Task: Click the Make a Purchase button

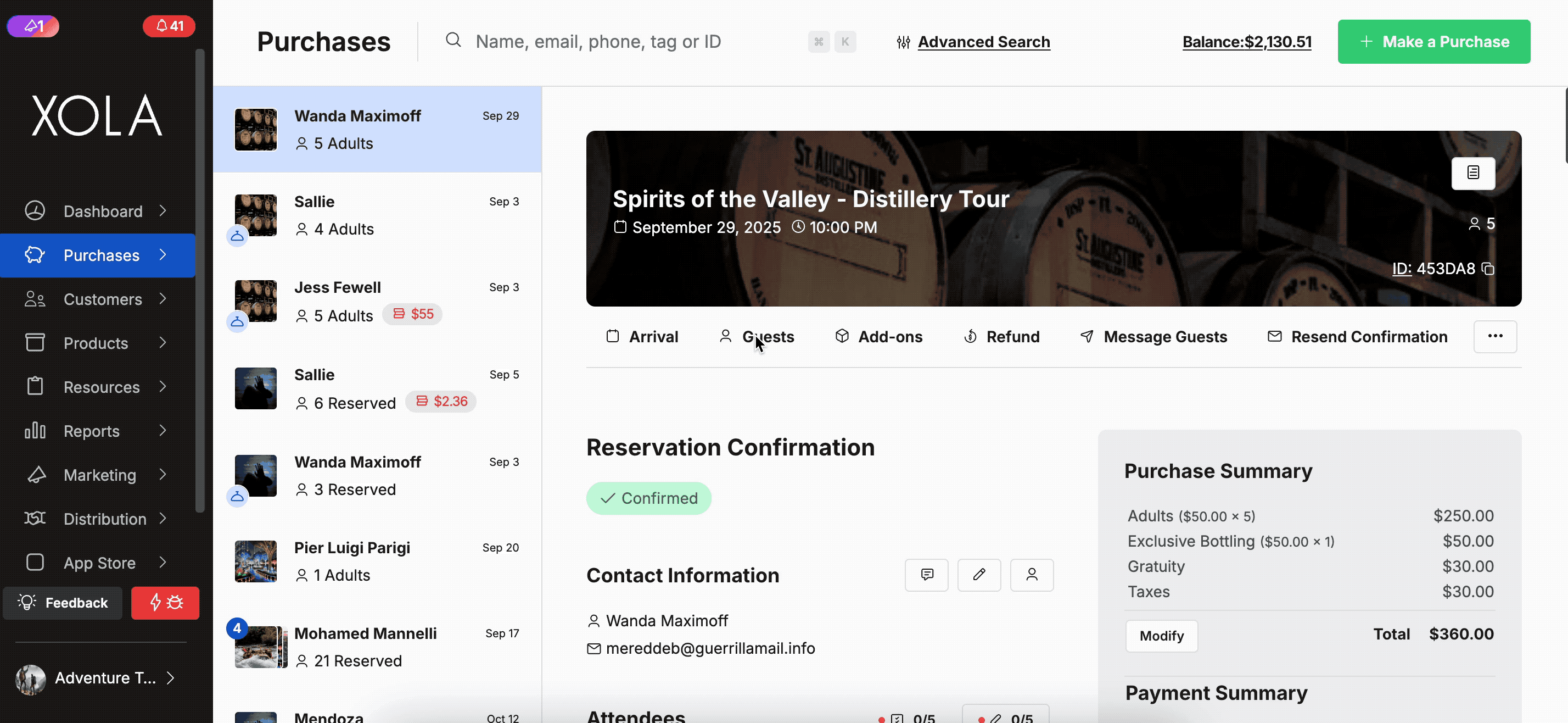Action: (1433, 41)
